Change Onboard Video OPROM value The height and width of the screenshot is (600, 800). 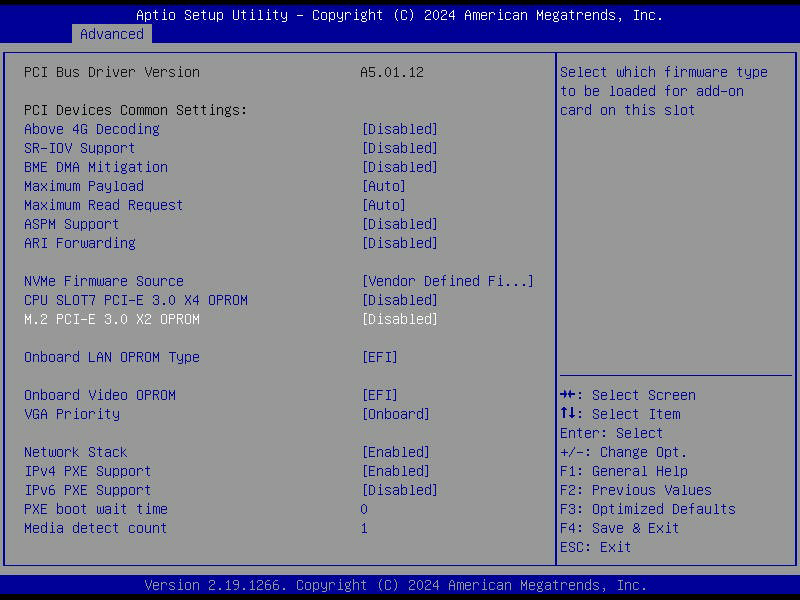tap(379, 395)
